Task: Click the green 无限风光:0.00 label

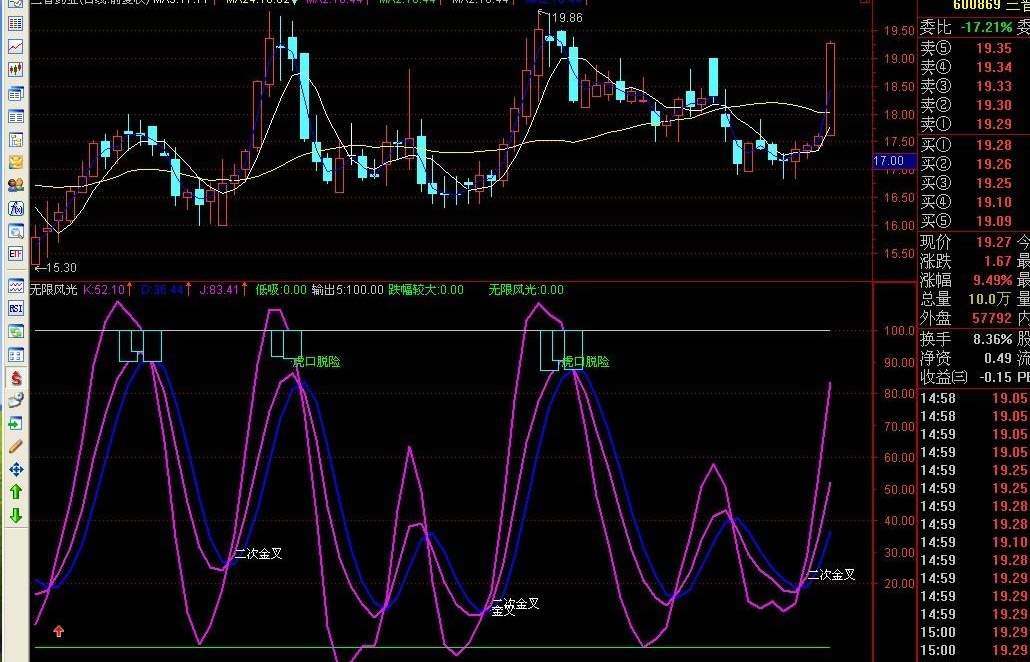Action: pos(526,290)
